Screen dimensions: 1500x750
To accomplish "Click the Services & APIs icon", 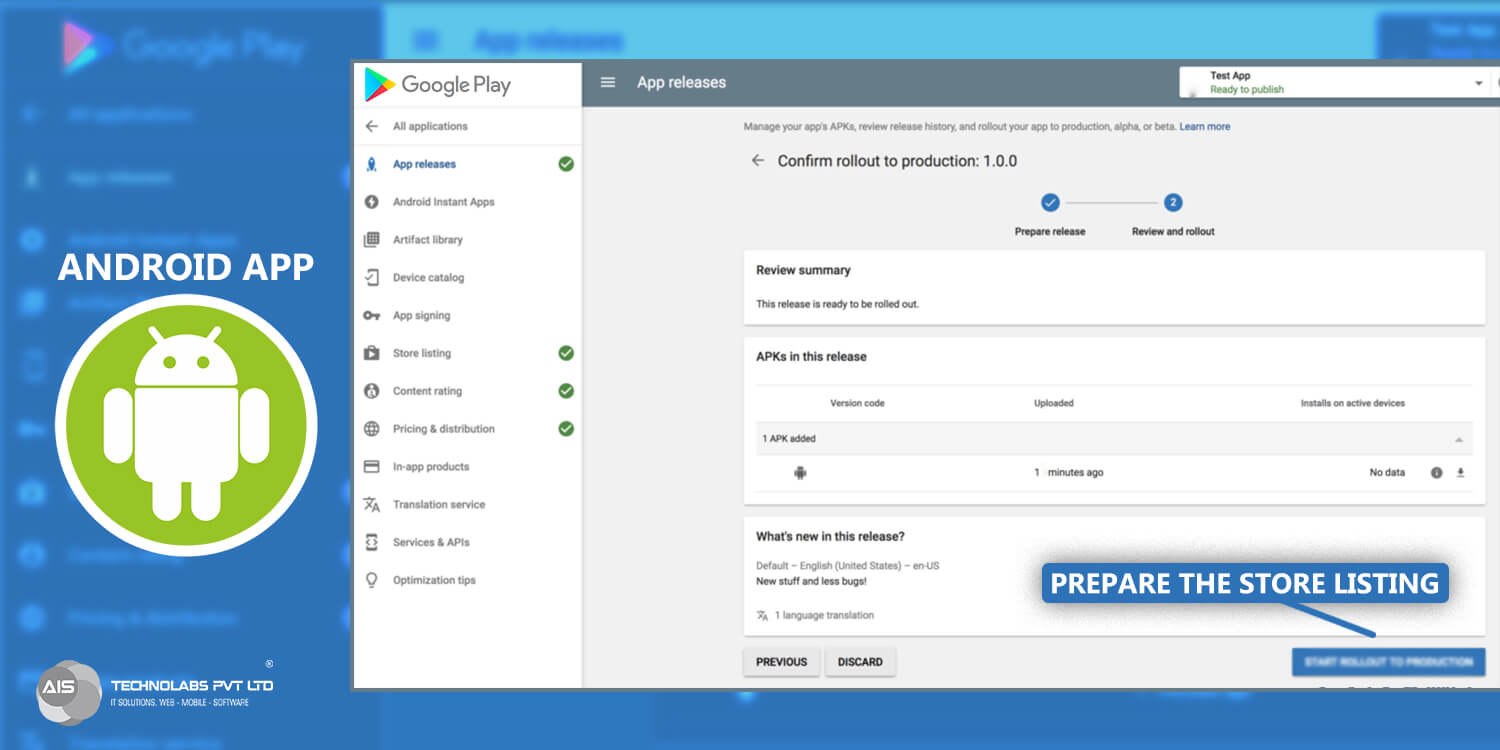I will point(372,542).
